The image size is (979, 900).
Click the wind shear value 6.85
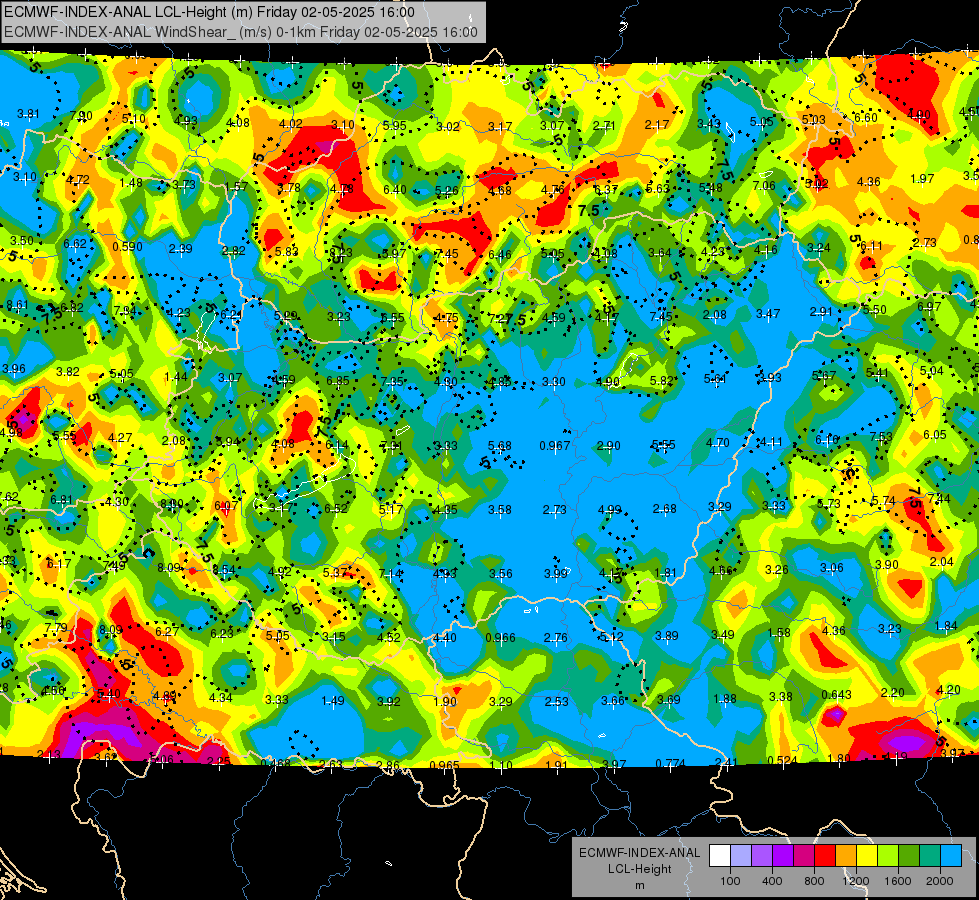[x=338, y=380]
